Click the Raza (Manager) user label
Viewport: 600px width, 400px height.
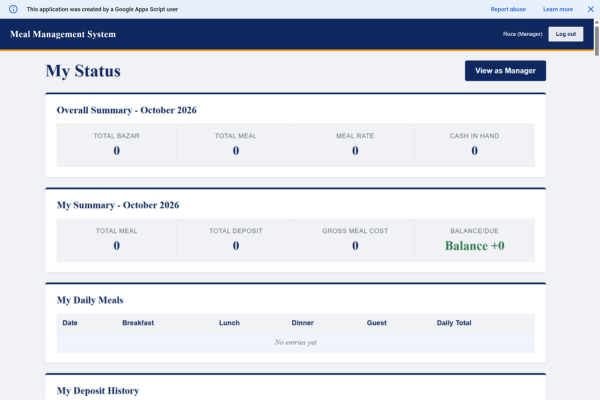[522, 34]
